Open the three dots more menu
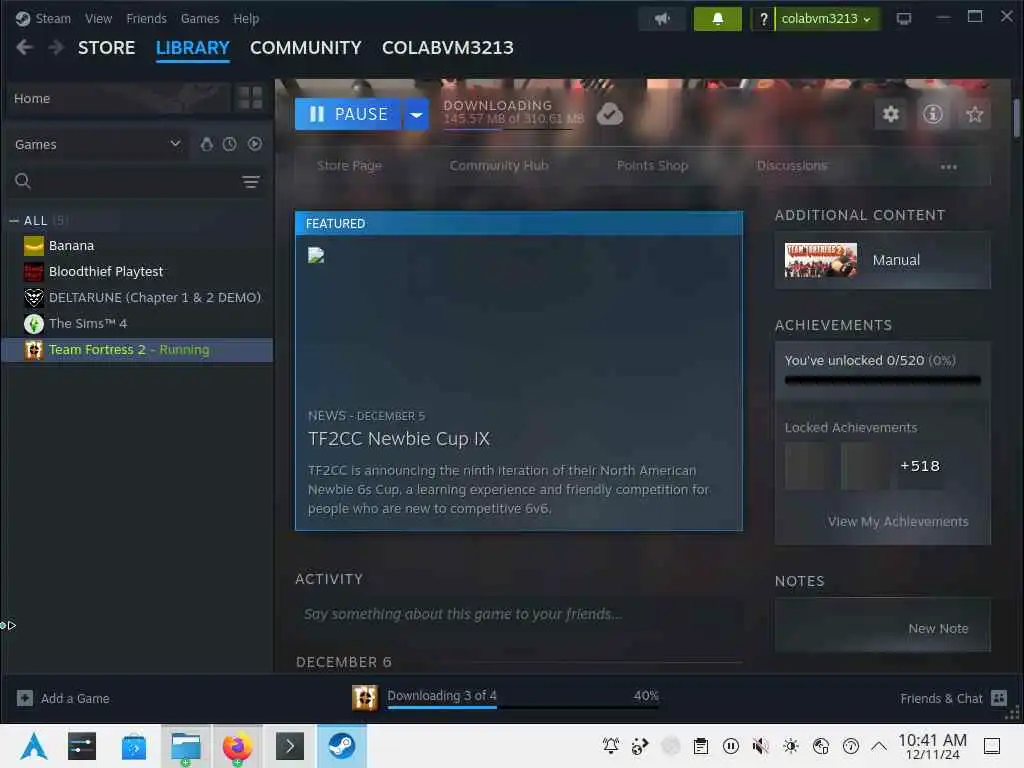 pos(948,167)
